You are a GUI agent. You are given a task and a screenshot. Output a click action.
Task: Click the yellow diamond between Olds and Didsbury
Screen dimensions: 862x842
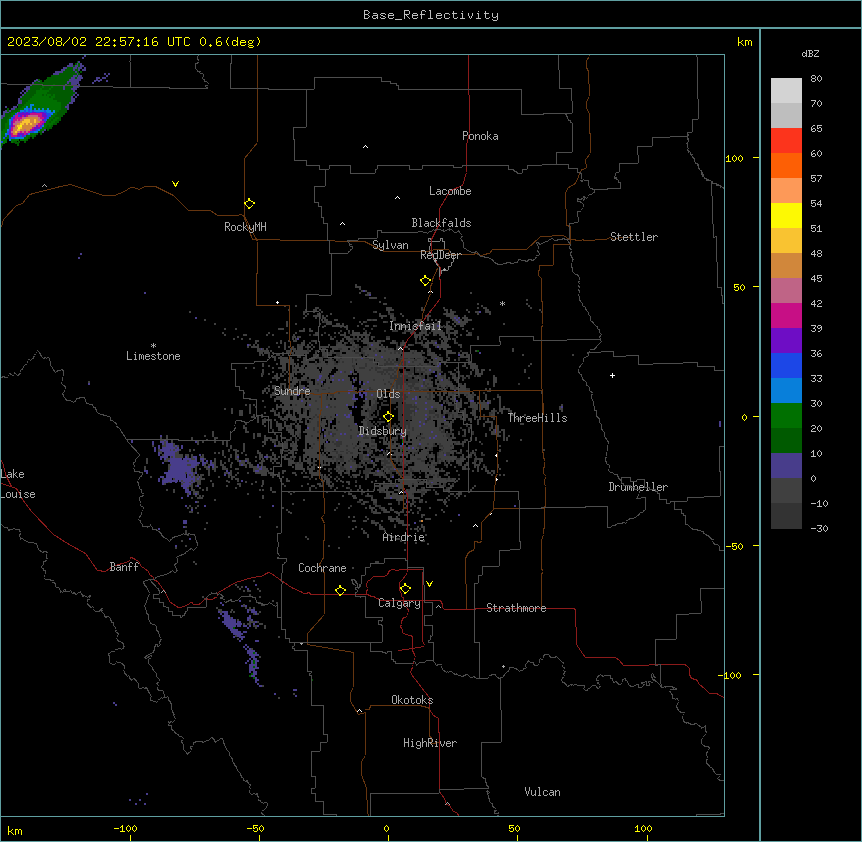388,417
